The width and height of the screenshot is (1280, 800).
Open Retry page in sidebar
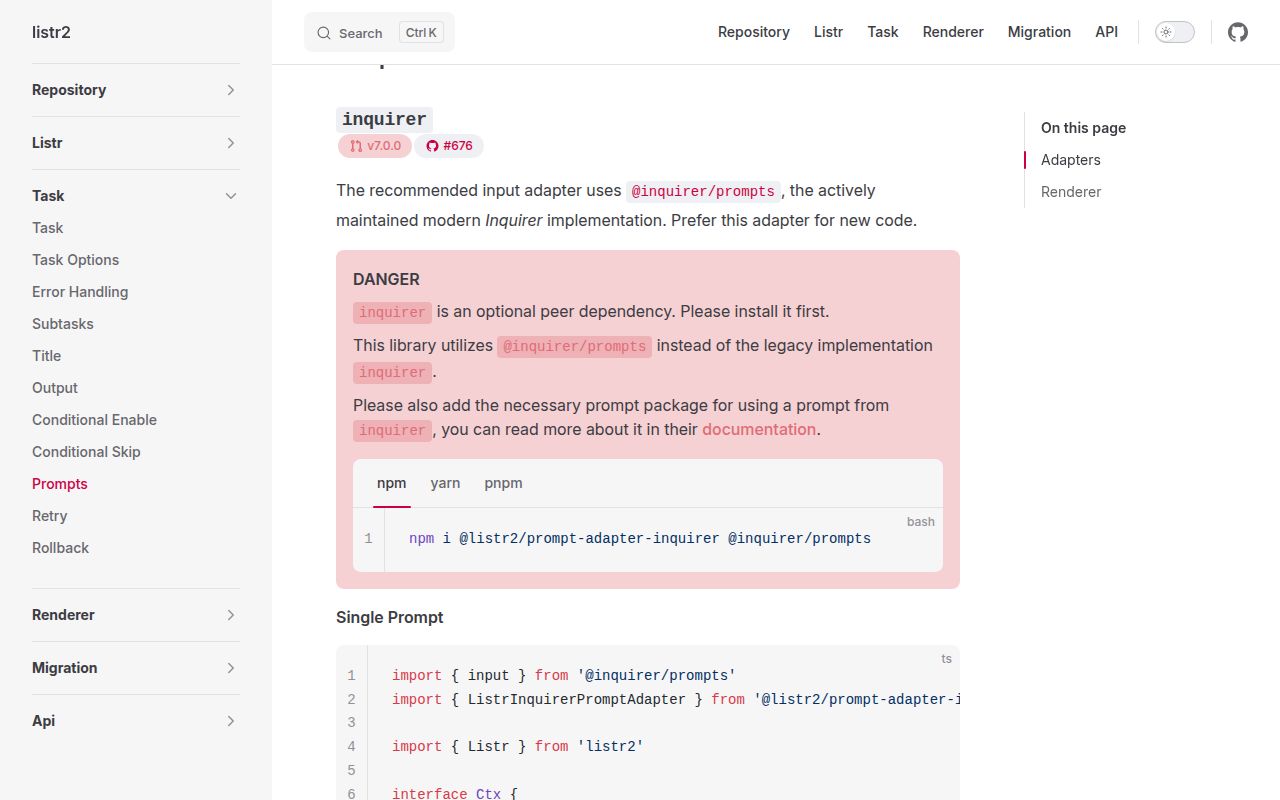[50, 516]
